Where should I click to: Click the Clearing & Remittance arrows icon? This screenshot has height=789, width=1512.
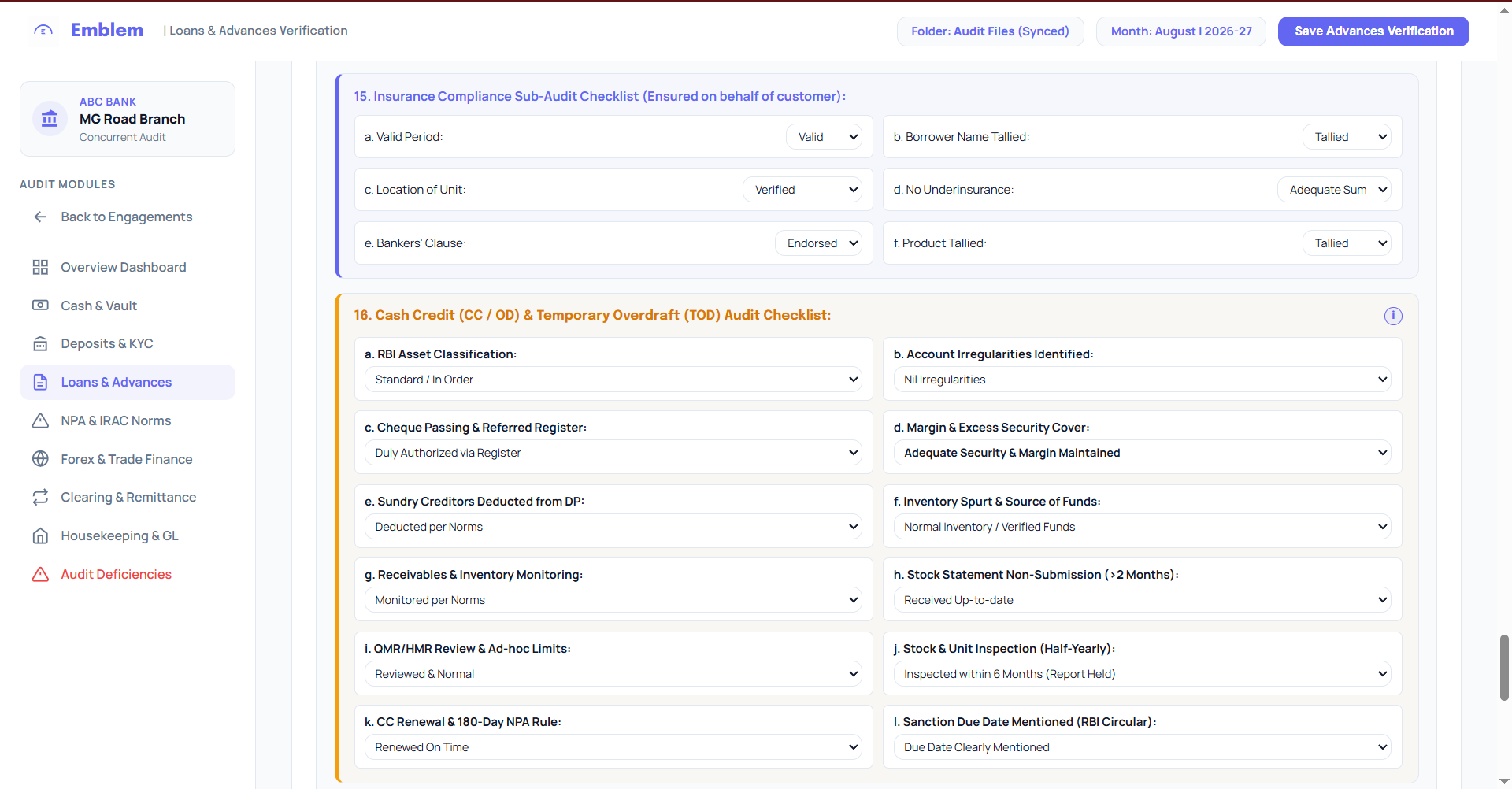(40, 497)
